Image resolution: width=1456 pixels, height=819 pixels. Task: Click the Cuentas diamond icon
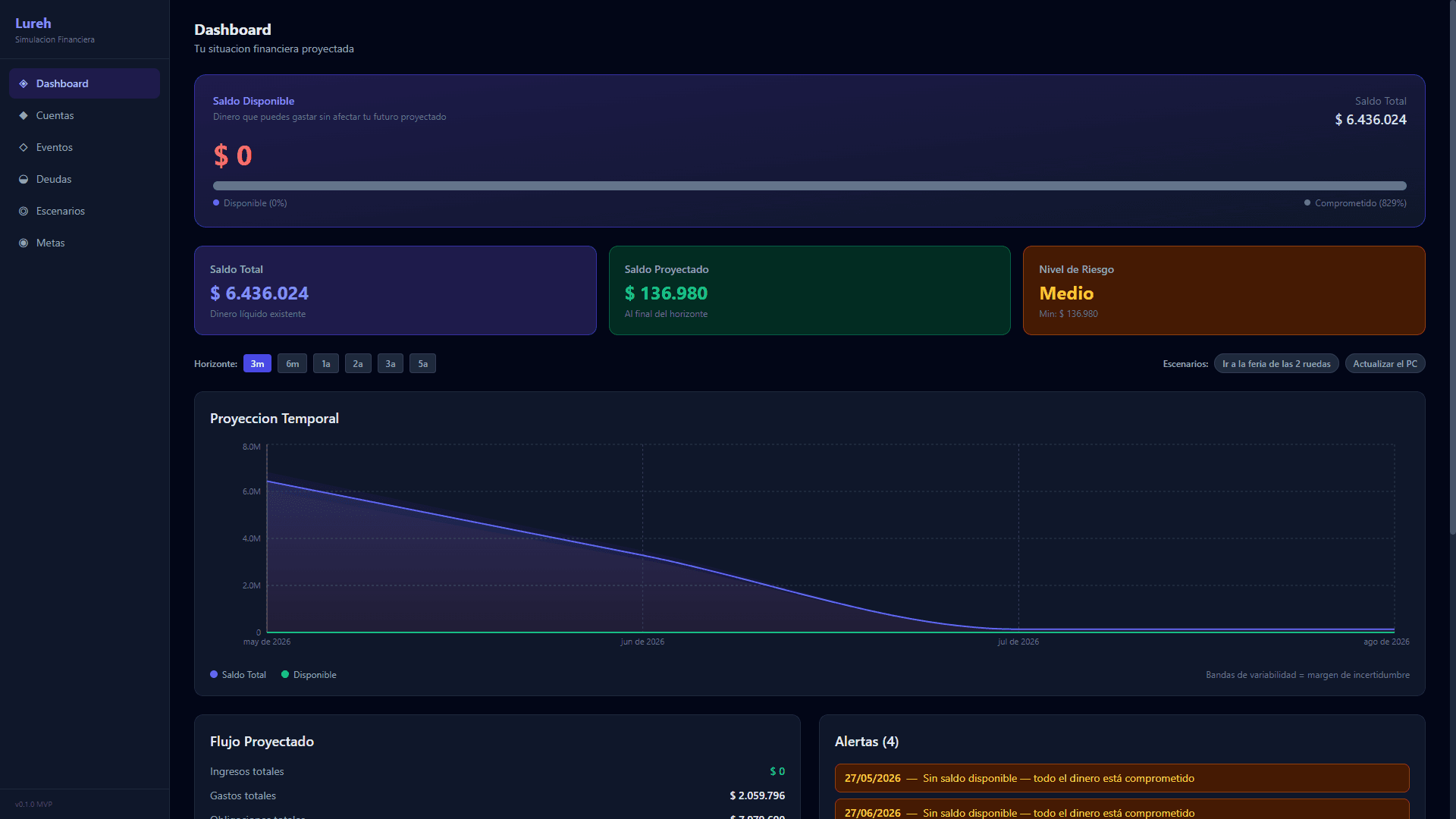[24, 115]
